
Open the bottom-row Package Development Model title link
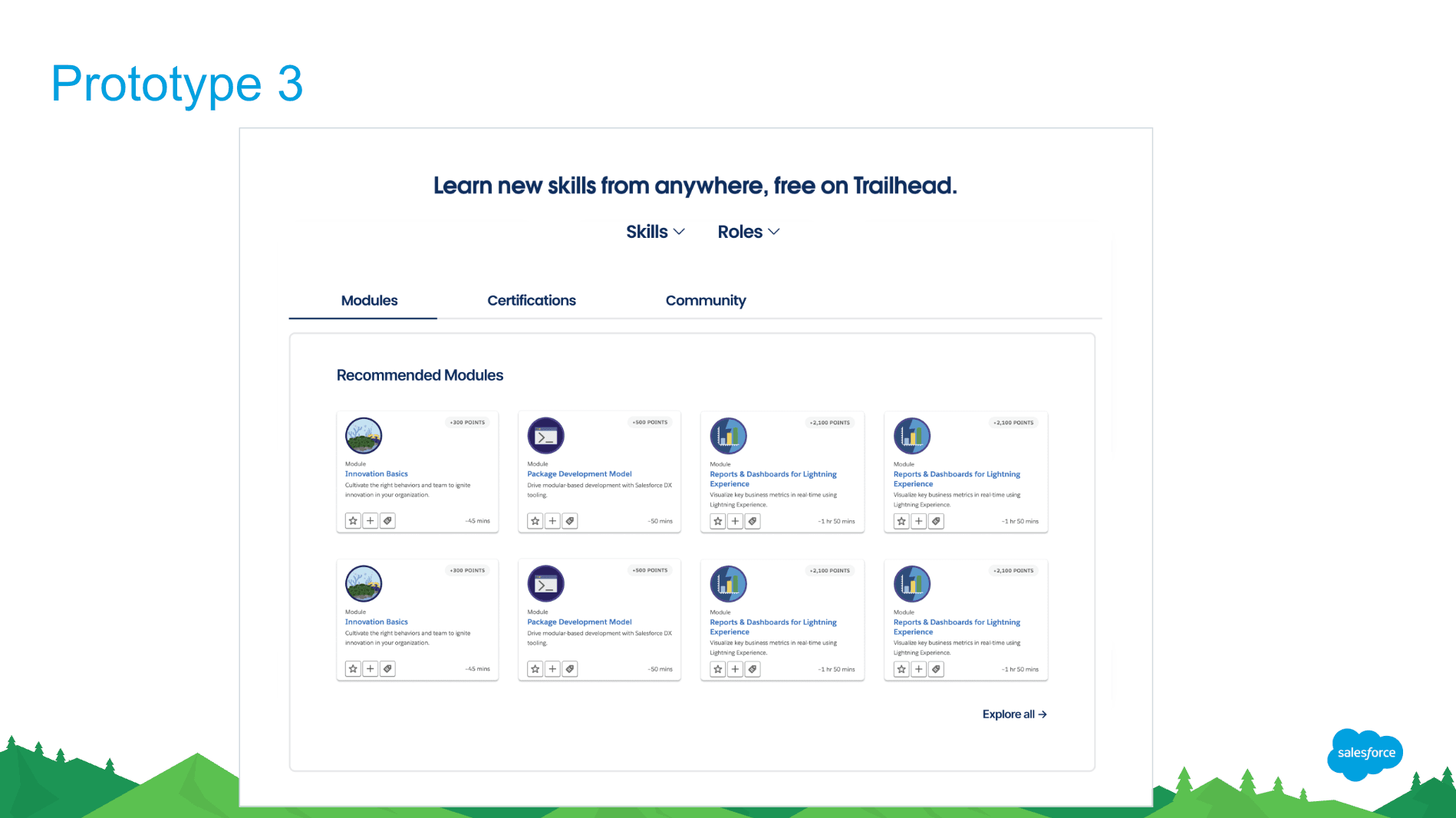[x=579, y=622]
